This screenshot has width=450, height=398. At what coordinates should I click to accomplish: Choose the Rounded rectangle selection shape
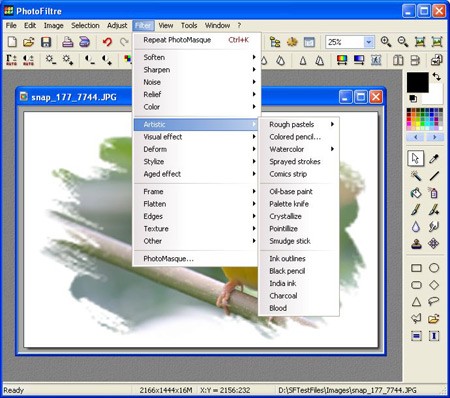coord(416,285)
